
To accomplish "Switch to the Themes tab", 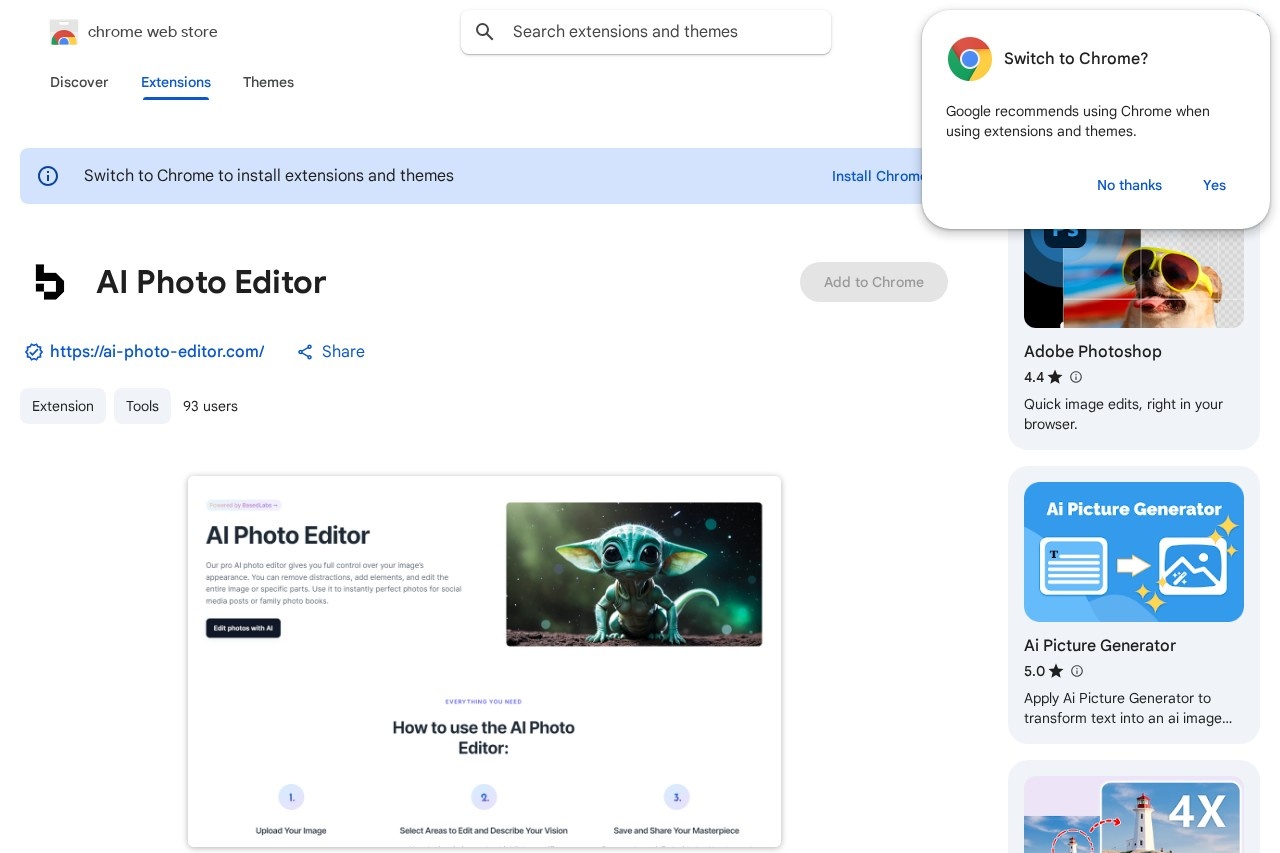I will tap(268, 82).
